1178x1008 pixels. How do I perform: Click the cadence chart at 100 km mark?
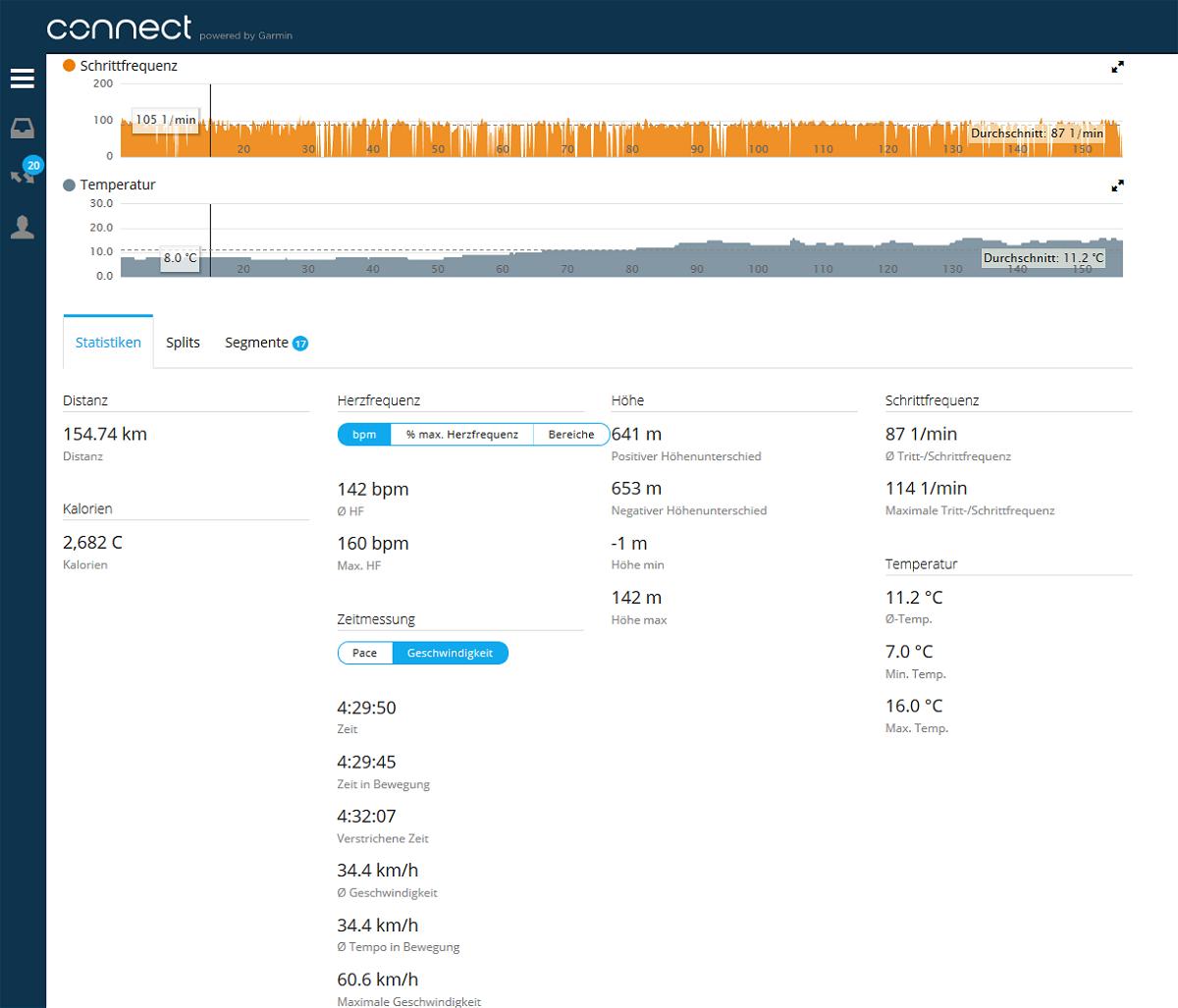(x=758, y=137)
